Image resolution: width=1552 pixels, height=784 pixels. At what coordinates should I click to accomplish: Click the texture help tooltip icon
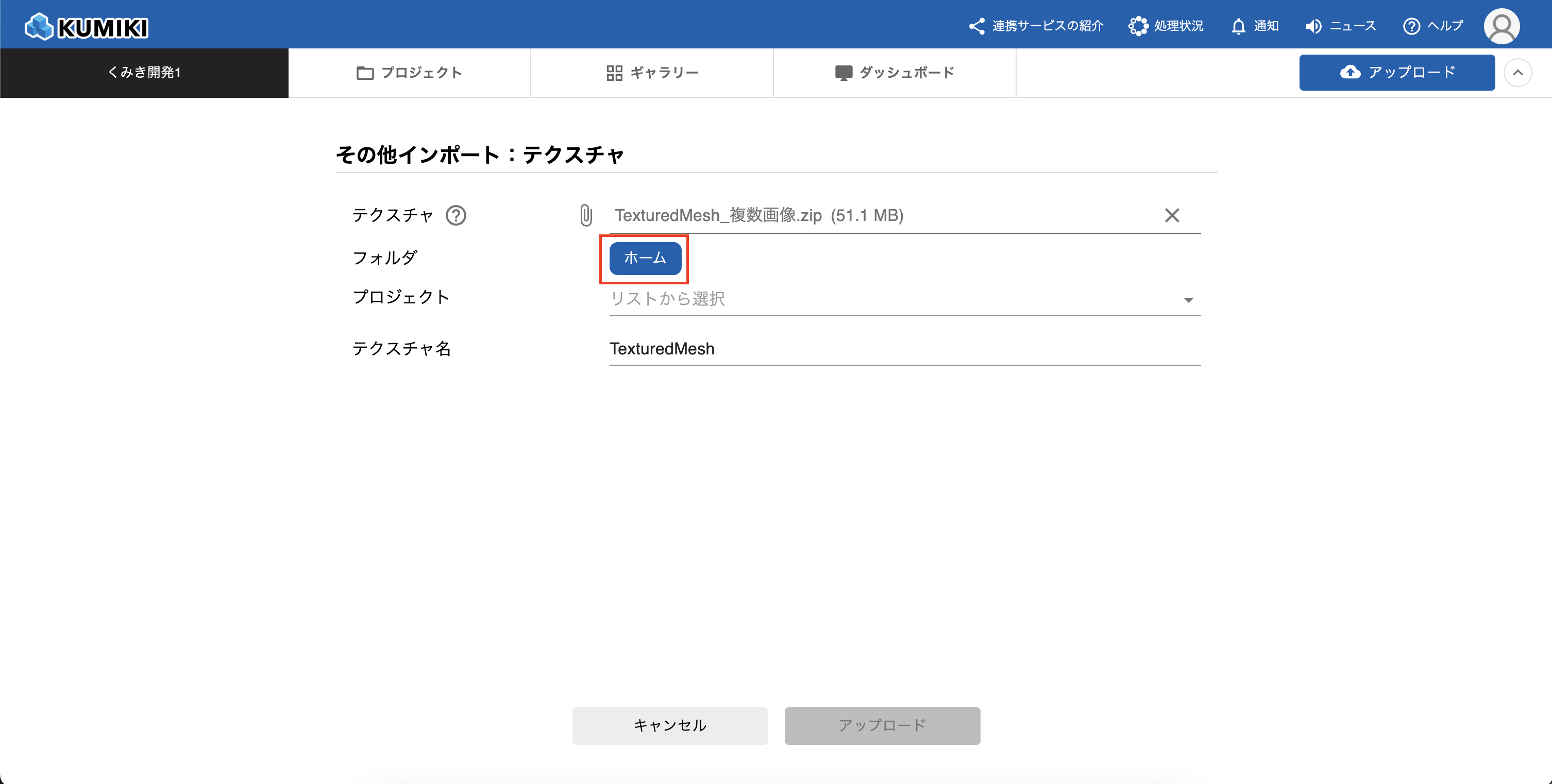pos(456,215)
